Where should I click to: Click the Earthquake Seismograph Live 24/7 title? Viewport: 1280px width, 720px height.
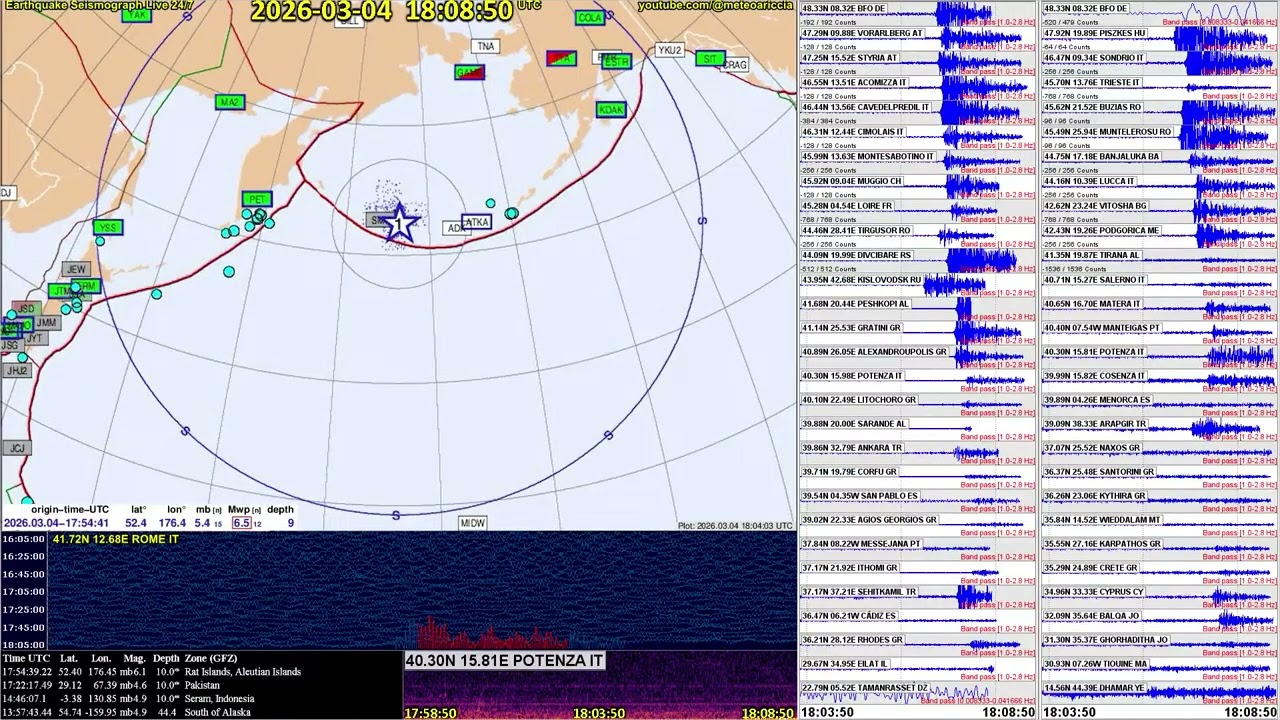99,5
